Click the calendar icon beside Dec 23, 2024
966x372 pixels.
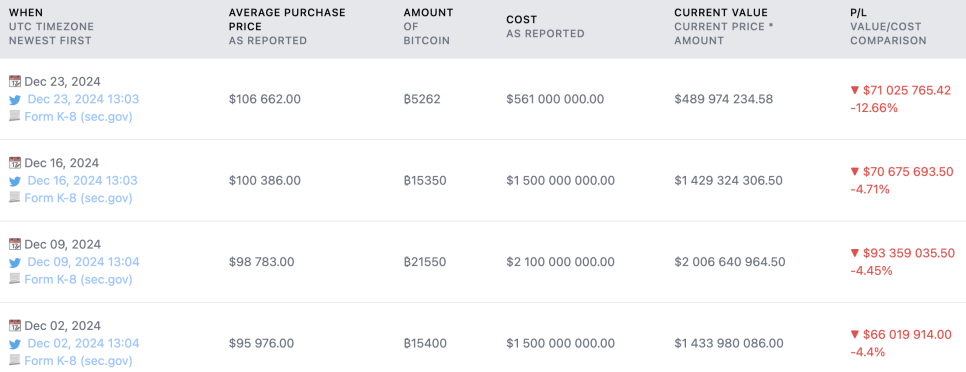pos(15,81)
